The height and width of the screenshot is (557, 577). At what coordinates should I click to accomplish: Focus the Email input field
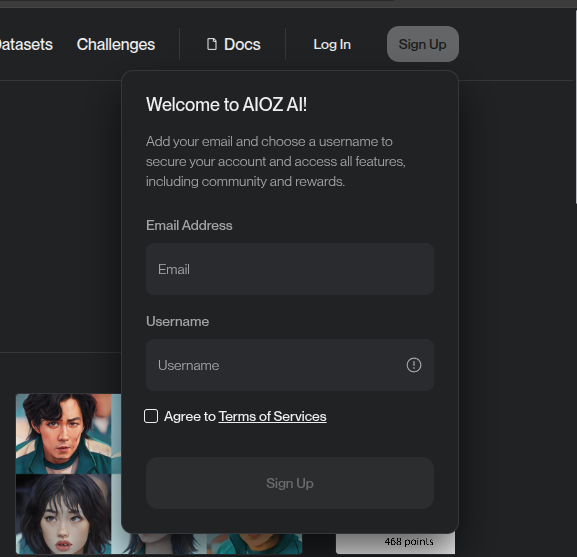(290, 269)
